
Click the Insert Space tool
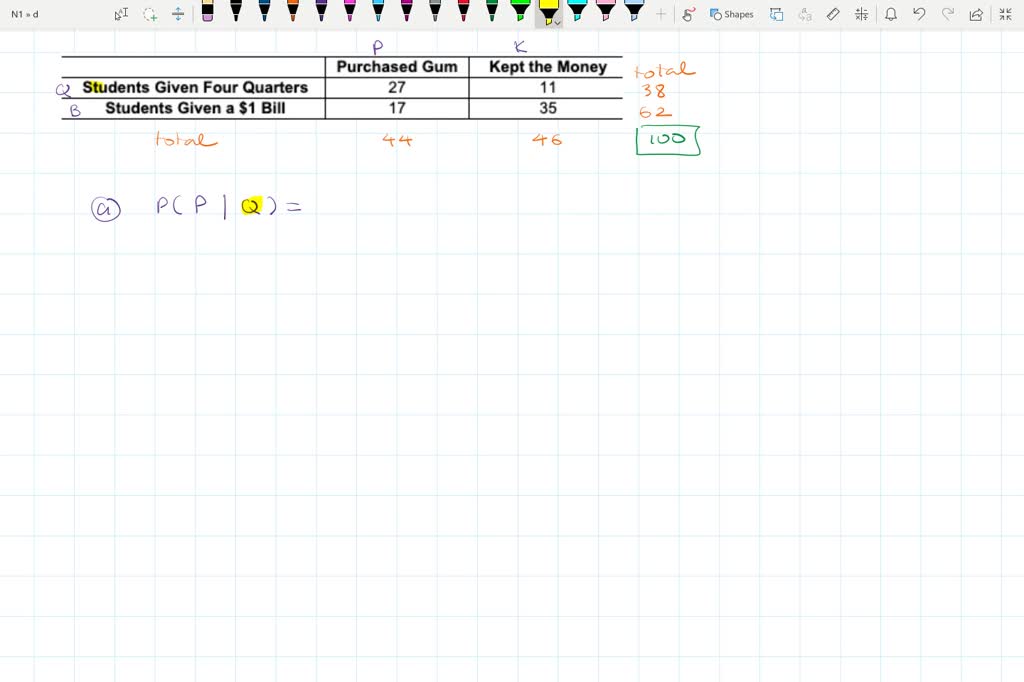click(178, 14)
